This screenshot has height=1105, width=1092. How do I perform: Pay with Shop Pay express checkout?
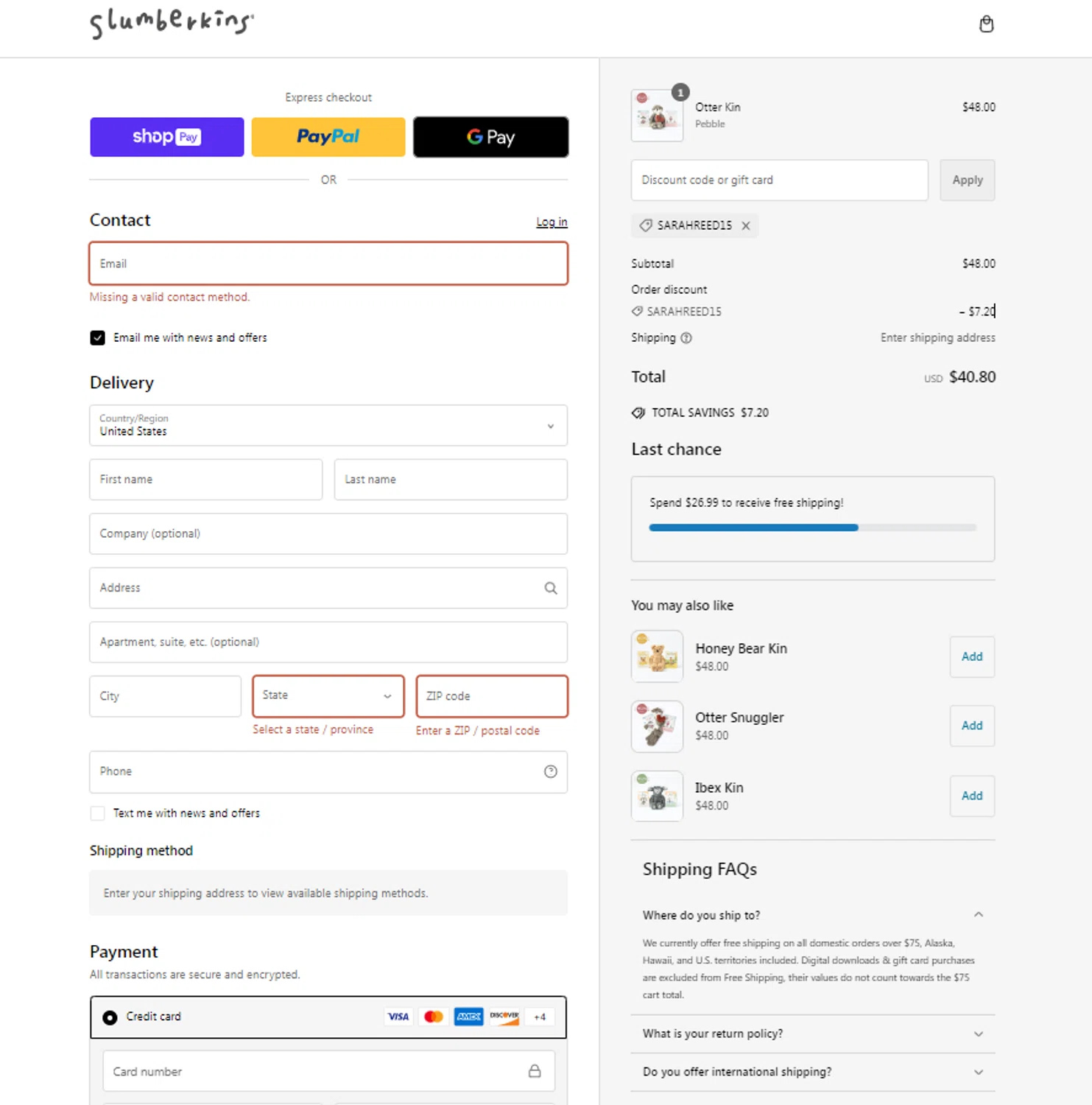coord(166,137)
